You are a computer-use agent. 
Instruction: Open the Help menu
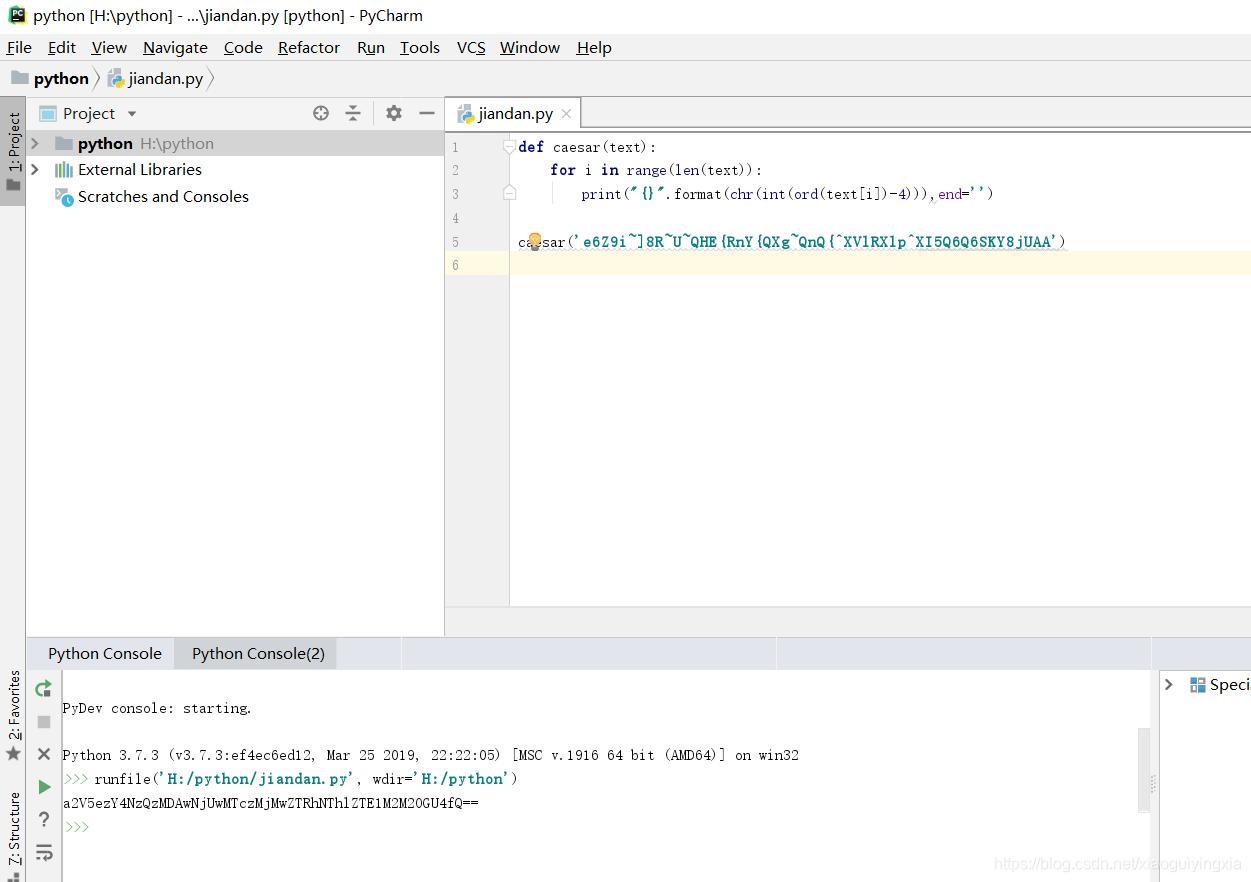pos(594,47)
